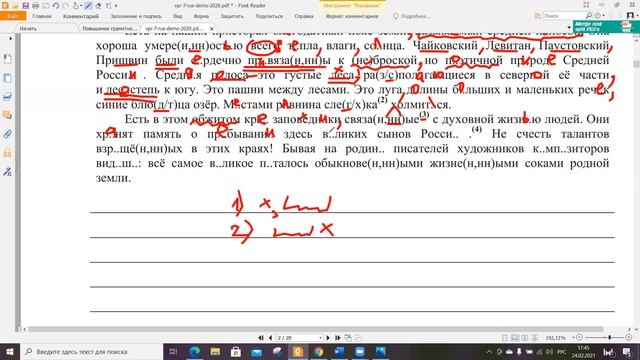Switch to the Повышение грамотности document tab
640x360 pixels.
[109, 29]
